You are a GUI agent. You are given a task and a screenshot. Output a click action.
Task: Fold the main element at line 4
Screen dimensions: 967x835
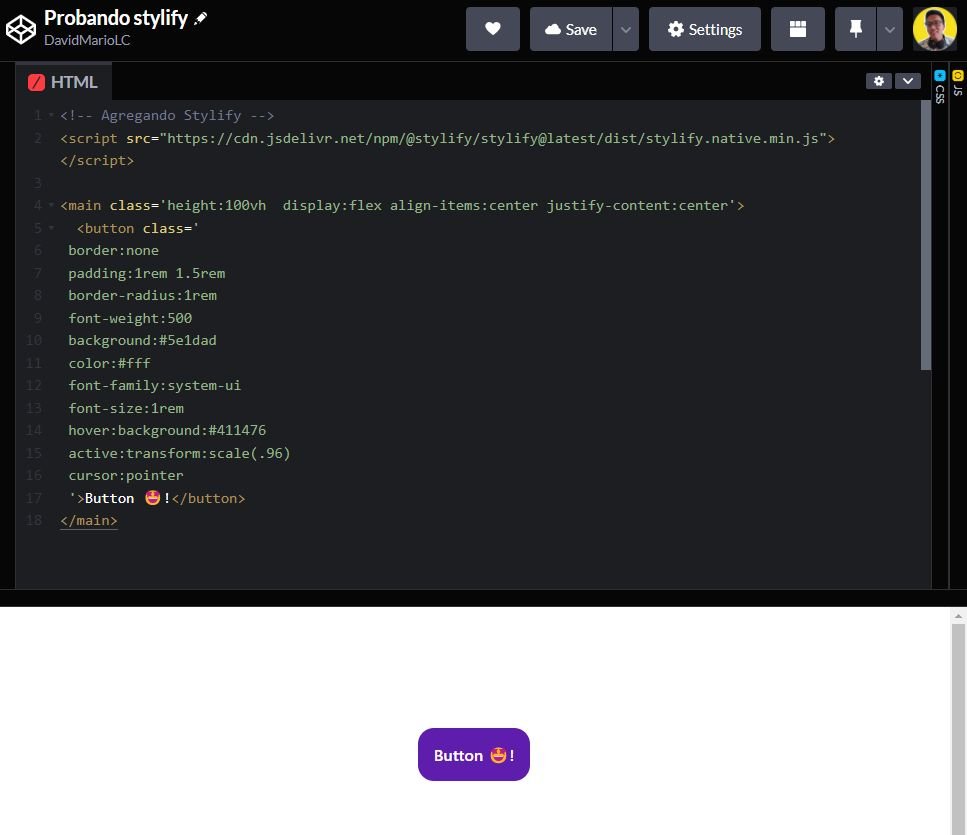(x=51, y=205)
